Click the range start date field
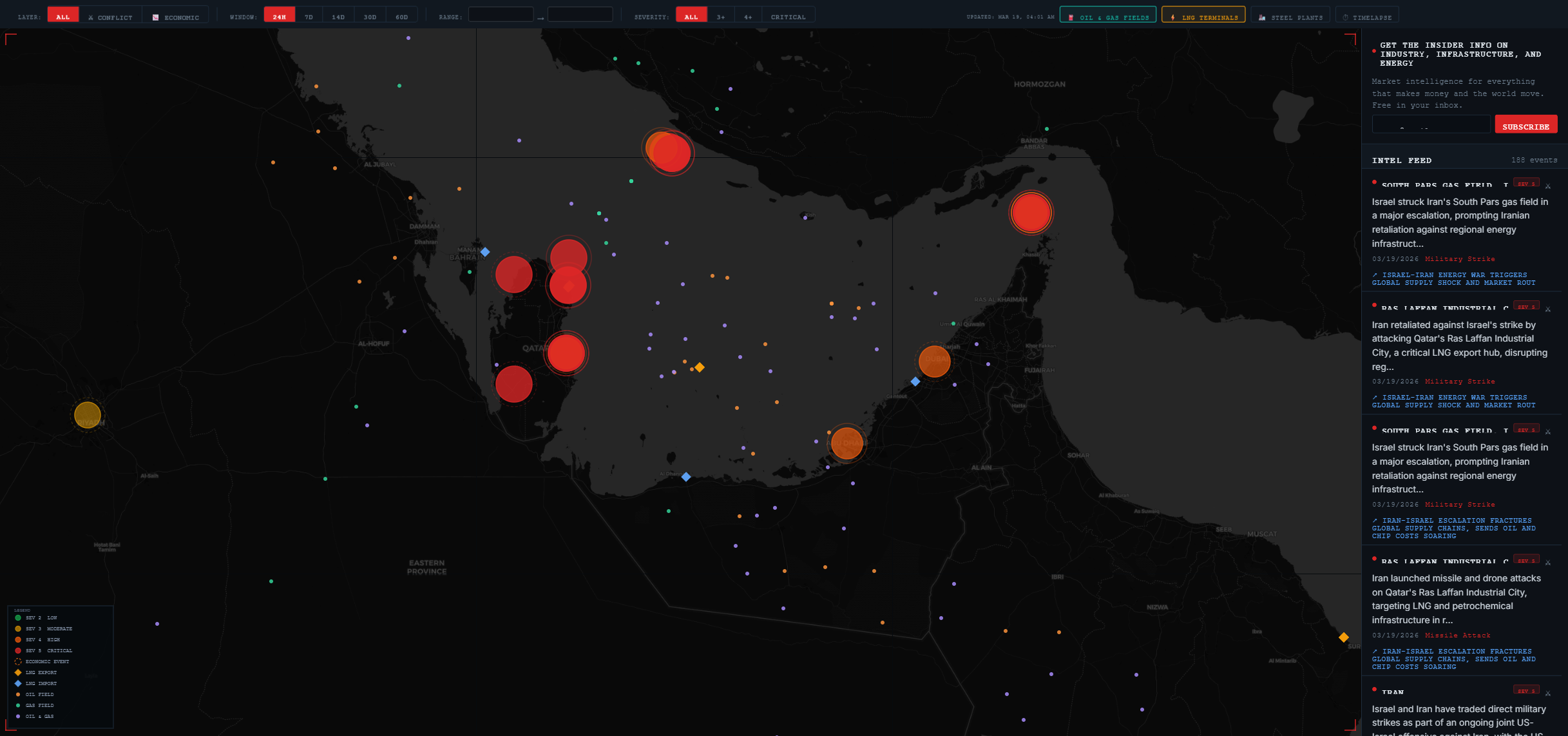The width and height of the screenshot is (1568, 736). pos(500,15)
